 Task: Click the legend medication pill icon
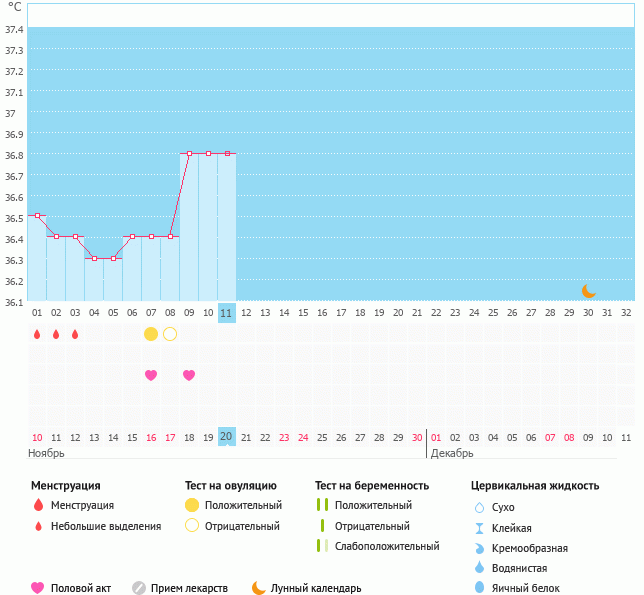[x=139, y=588]
